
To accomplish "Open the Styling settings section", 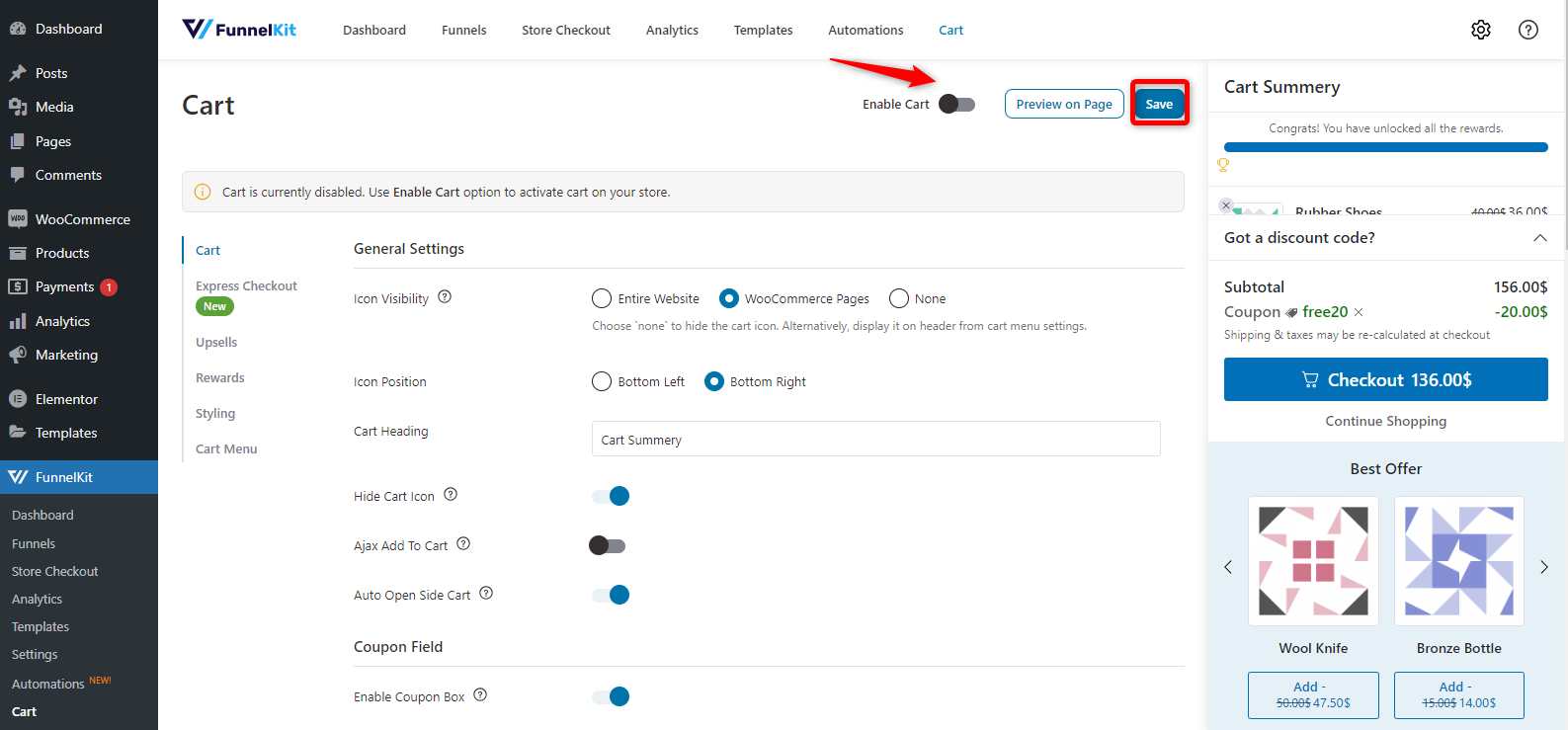I will (x=215, y=413).
